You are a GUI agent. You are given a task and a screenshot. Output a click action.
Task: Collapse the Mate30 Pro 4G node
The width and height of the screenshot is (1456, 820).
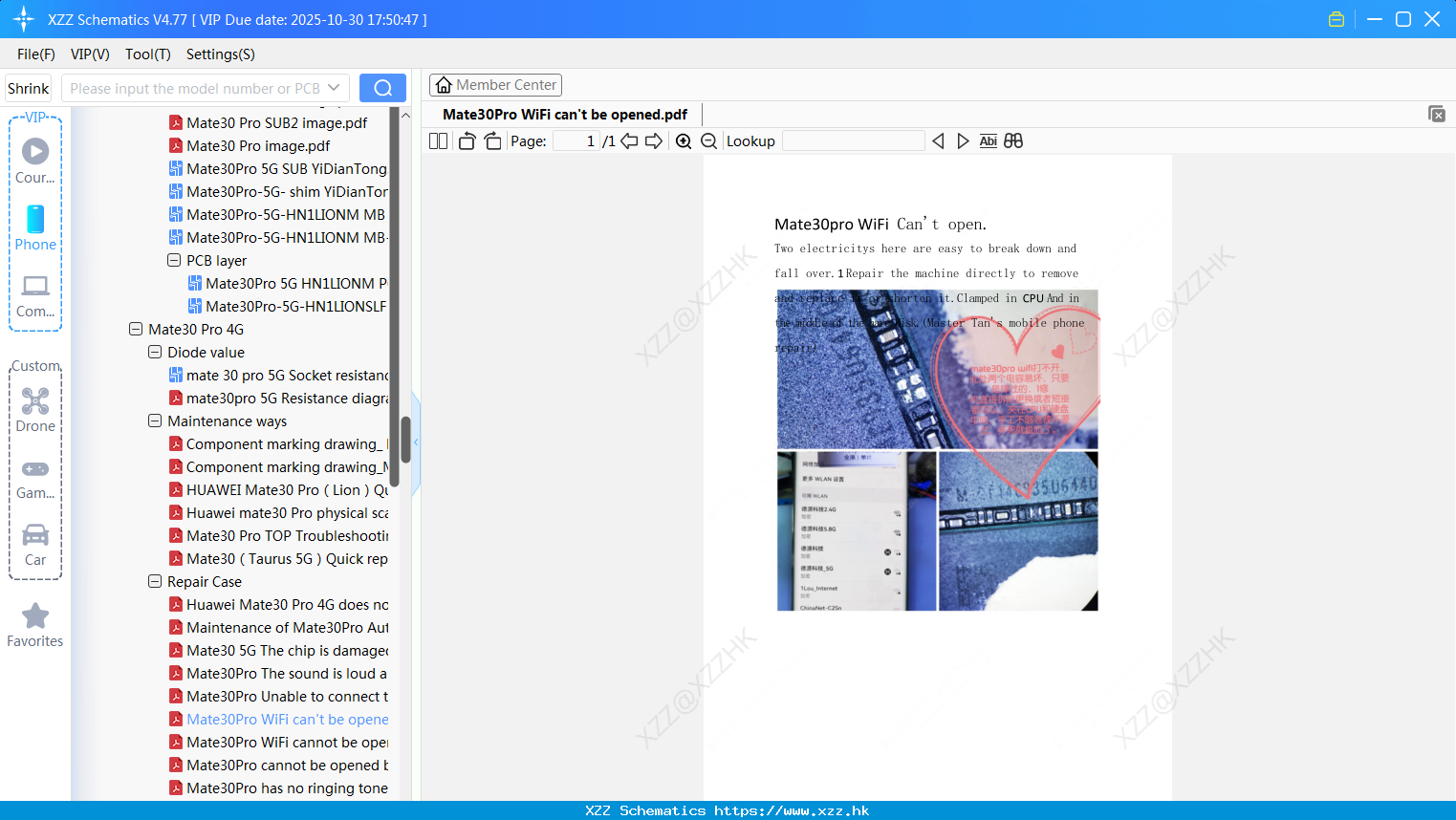(136, 329)
